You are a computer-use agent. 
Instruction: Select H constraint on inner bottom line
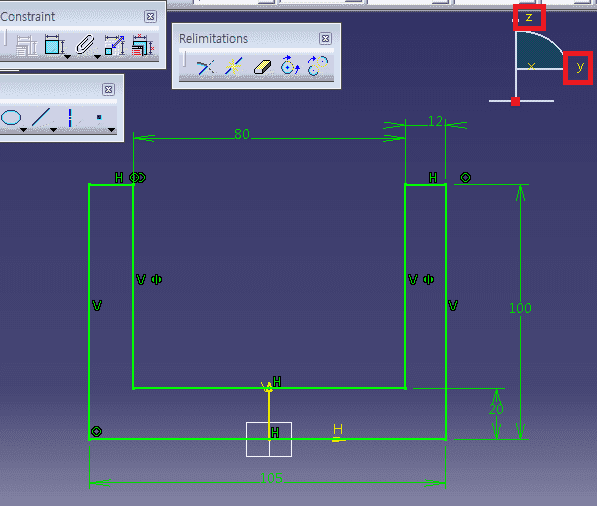click(277, 381)
